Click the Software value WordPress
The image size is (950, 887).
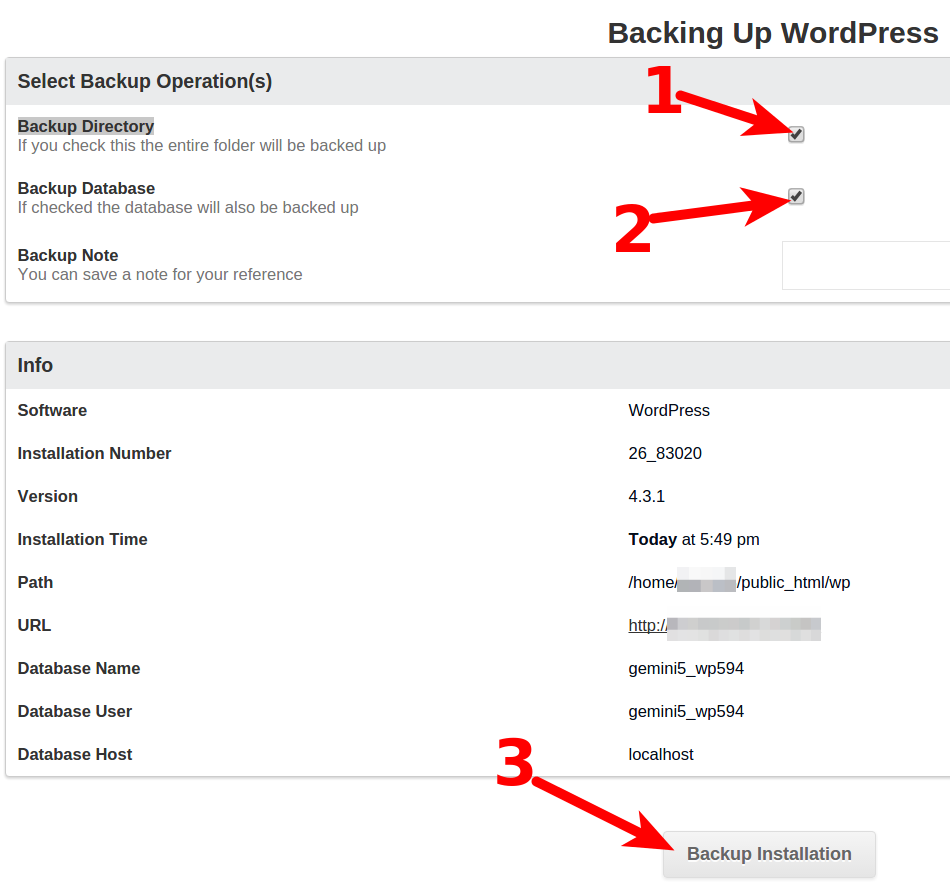click(669, 410)
